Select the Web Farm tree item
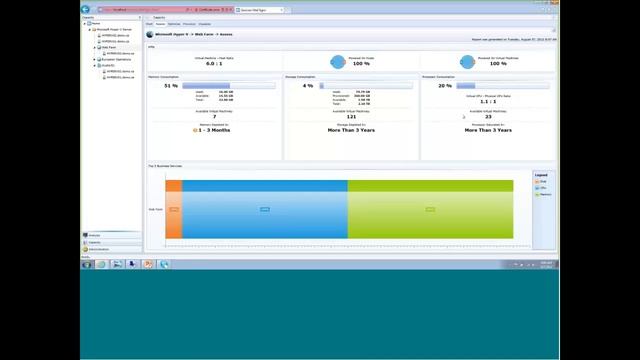 point(109,47)
